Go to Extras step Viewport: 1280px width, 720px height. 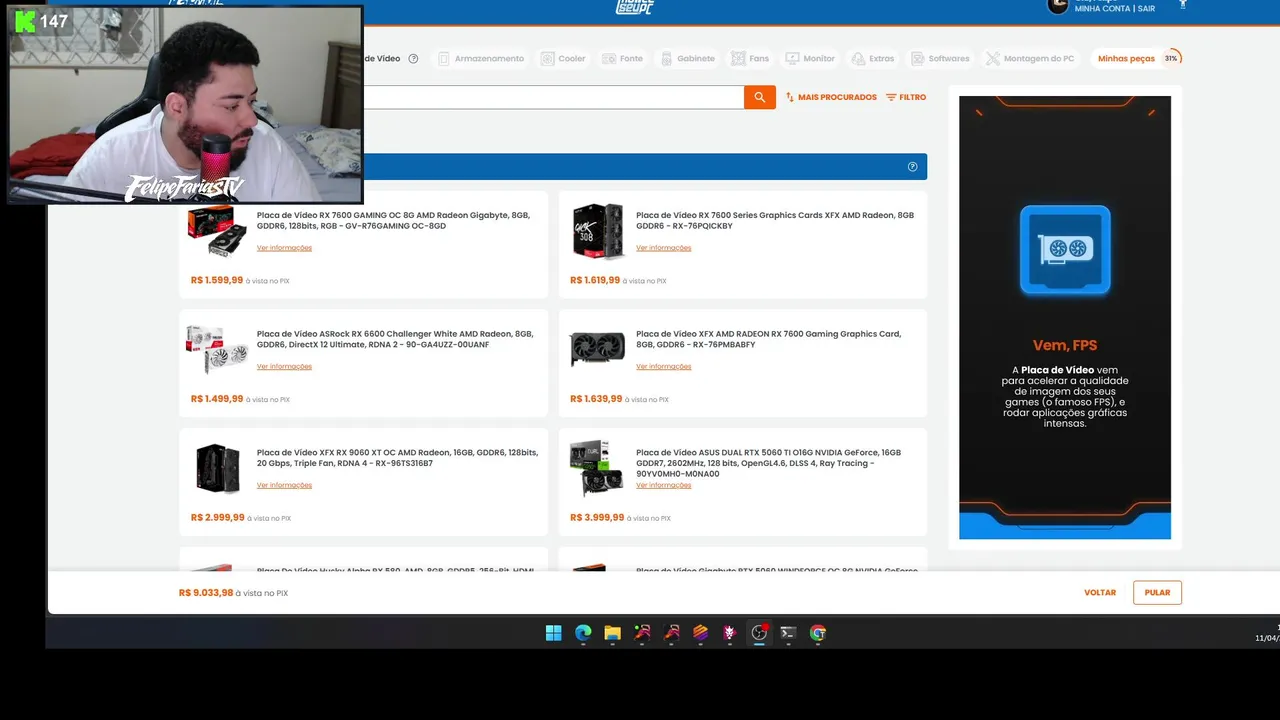(x=872, y=59)
